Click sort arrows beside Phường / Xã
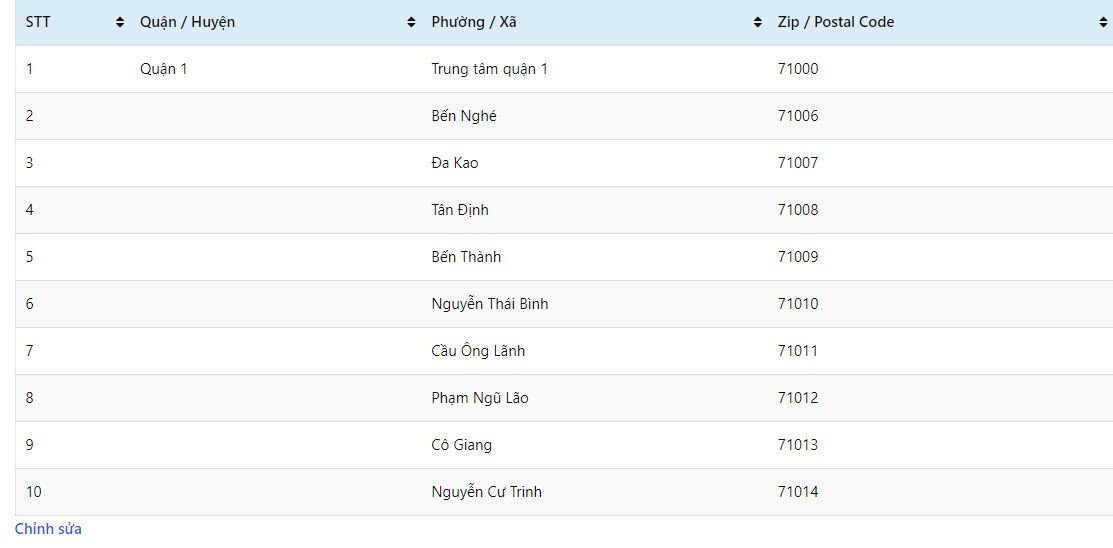 click(x=757, y=22)
